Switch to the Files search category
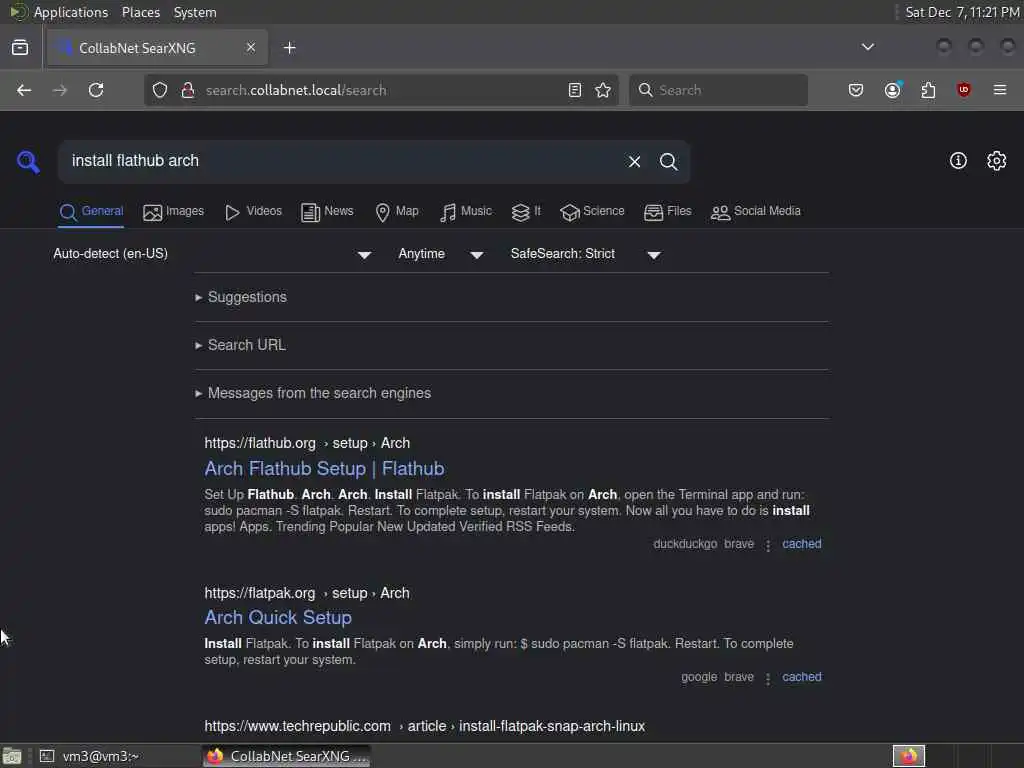Screen dimensions: 1024x768 click(x=667, y=212)
